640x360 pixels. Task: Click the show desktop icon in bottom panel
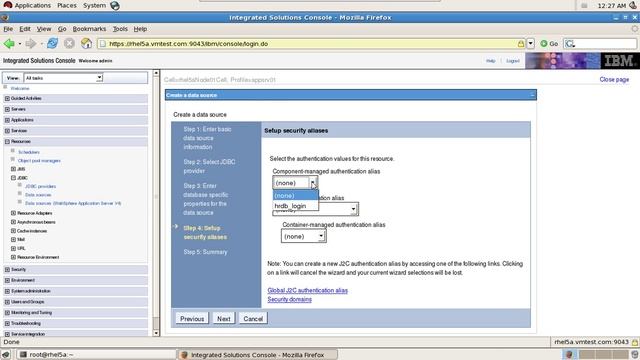pos(6,354)
